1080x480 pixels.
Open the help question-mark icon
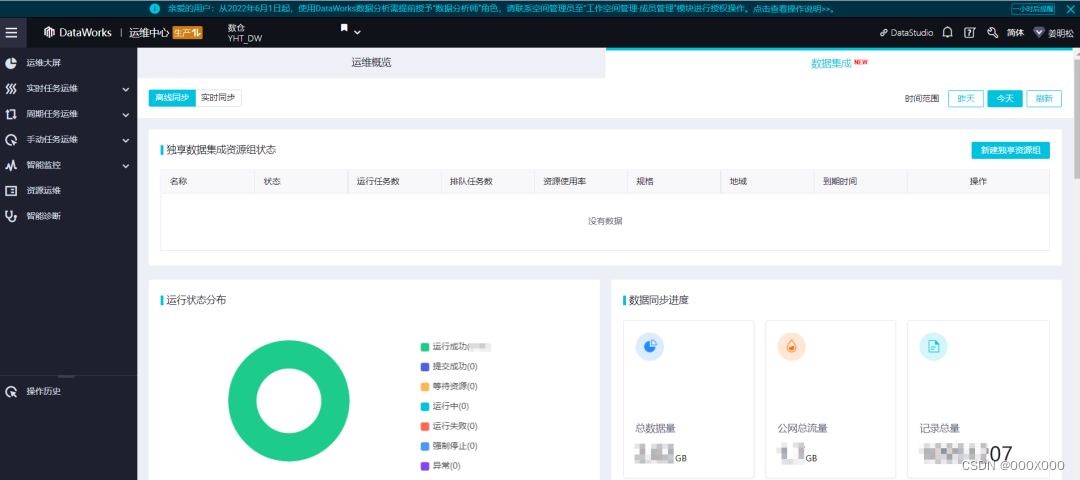pyautogui.click(x=969, y=32)
